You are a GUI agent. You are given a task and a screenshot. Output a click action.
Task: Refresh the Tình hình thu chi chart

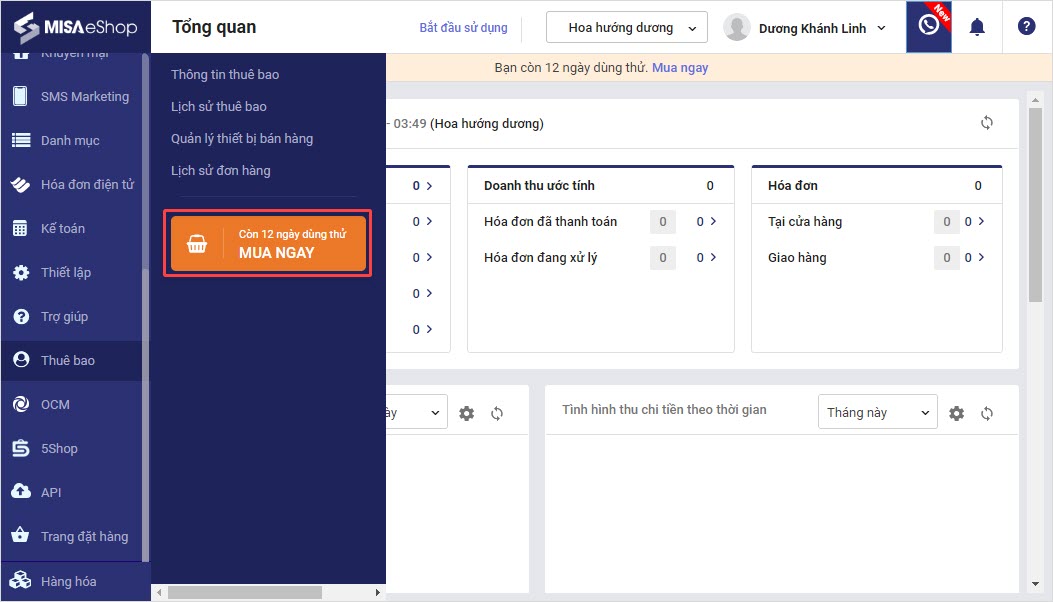coord(987,413)
